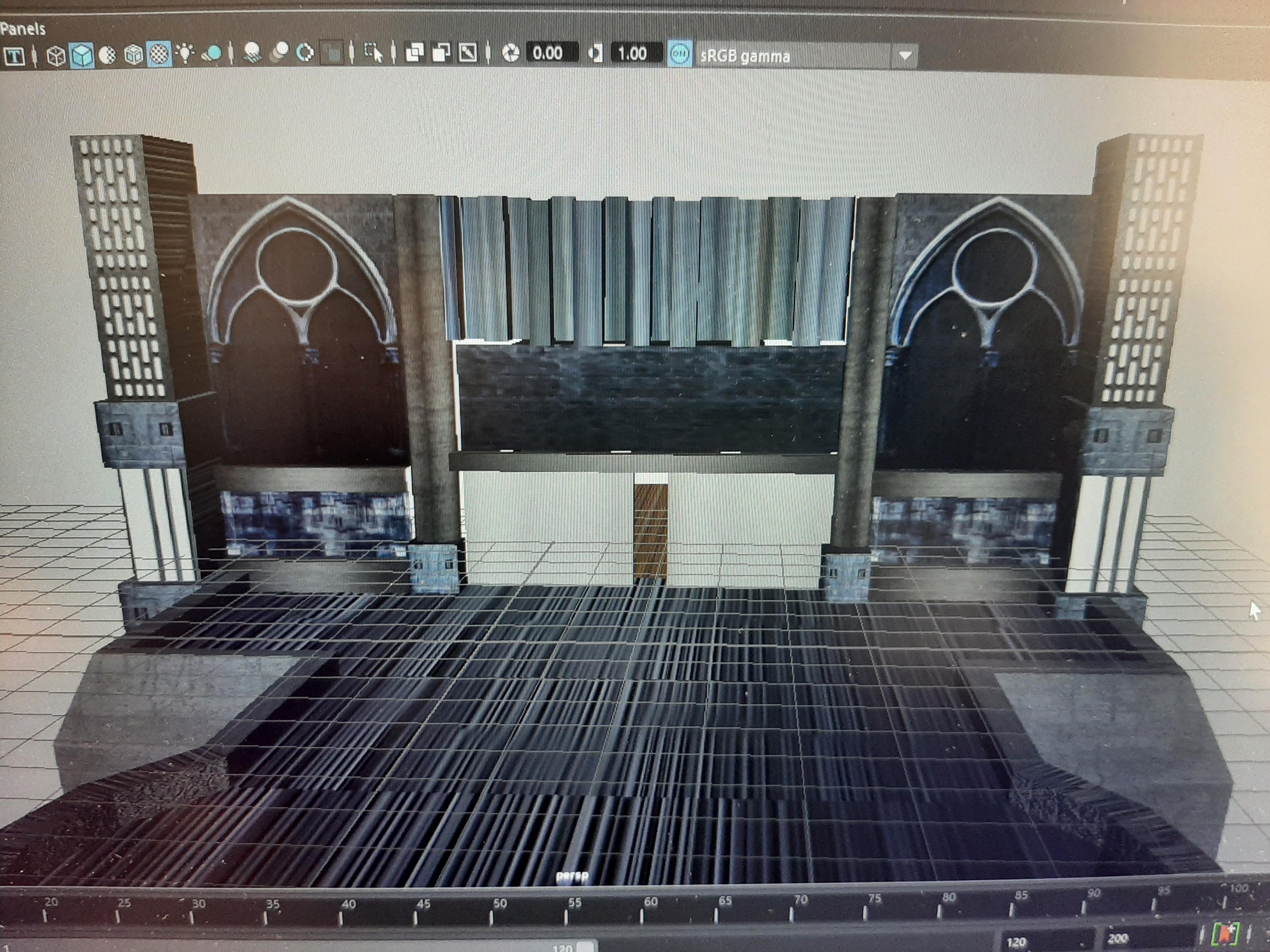Open the sRGB gamma view transform dropdown
This screenshot has height=952, width=1270.
pos(806,56)
